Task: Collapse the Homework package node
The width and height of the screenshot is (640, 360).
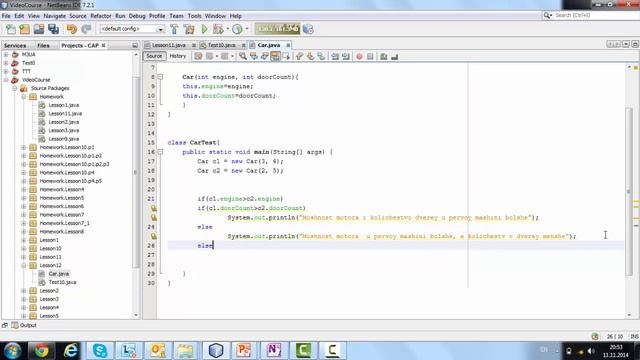Action: coord(24,97)
